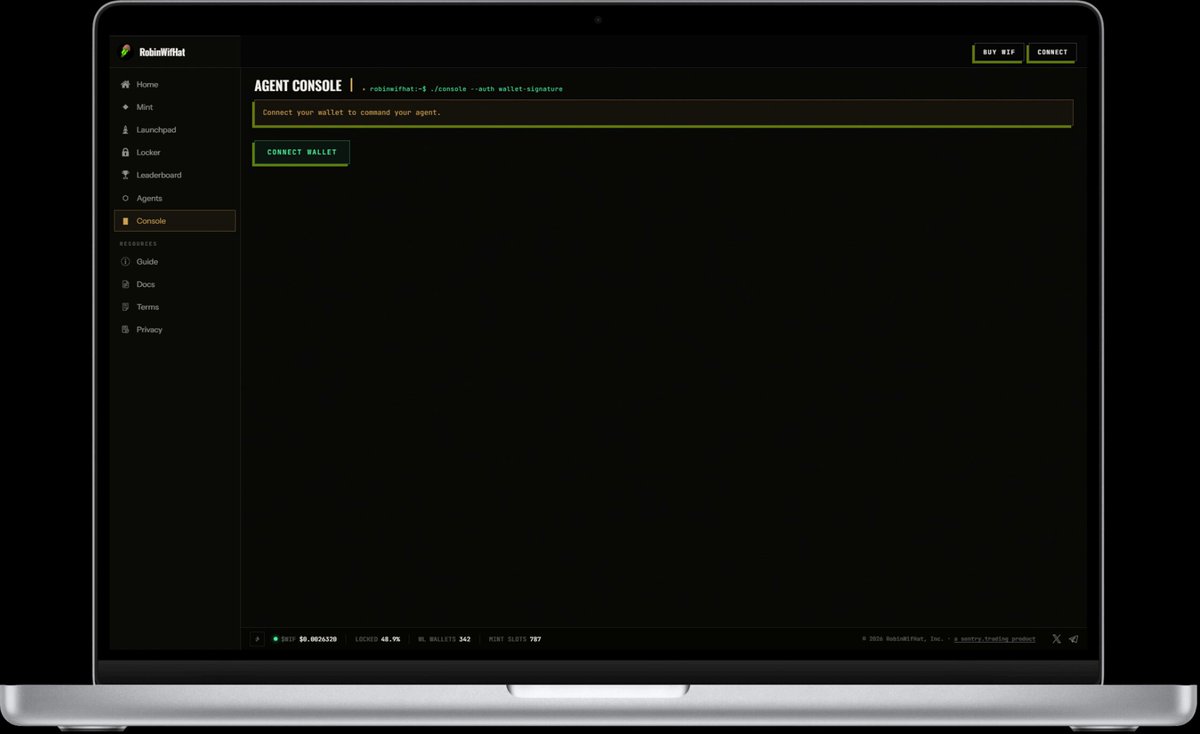This screenshot has height=734, width=1200.
Task: Click the top-bar CONNECT button
Action: [x=1052, y=52]
